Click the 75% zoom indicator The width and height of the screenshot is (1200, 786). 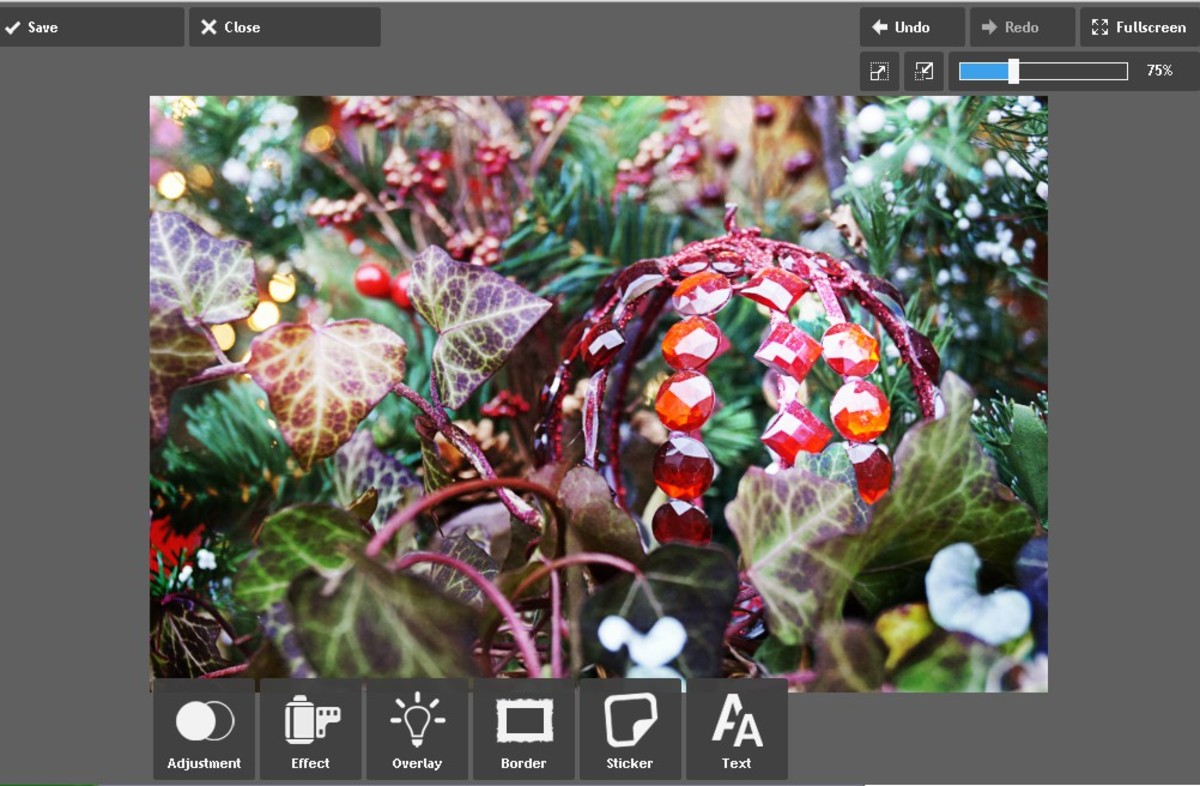pyautogui.click(x=1158, y=70)
